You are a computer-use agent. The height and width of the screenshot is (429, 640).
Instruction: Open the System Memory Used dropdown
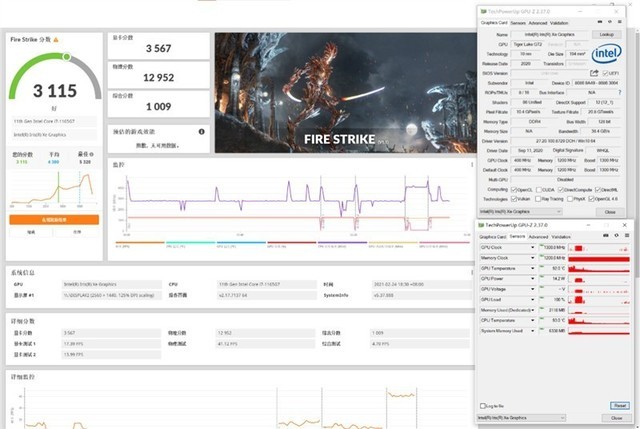(532, 331)
